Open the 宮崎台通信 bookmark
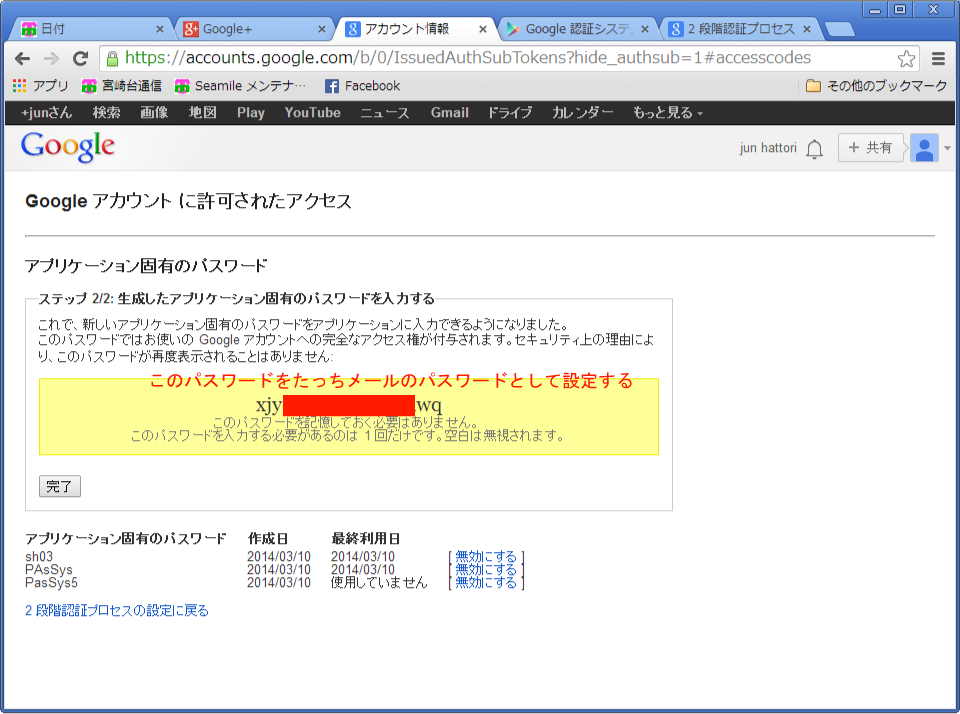960x714 pixels. tap(122, 86)
